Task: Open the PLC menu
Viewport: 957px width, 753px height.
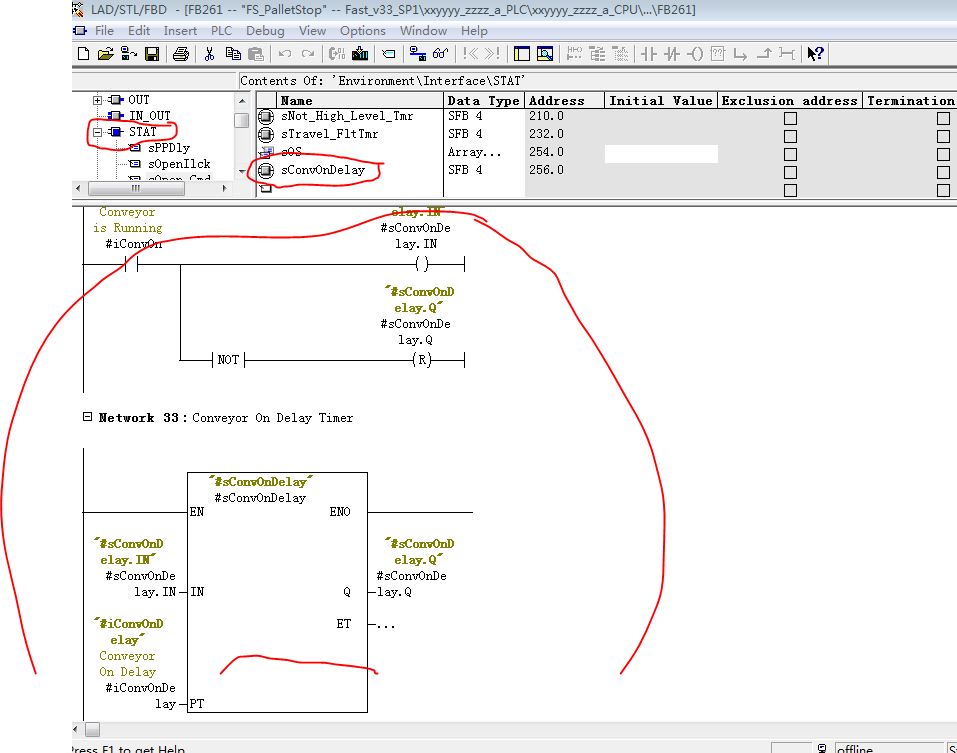Action: 222,31
